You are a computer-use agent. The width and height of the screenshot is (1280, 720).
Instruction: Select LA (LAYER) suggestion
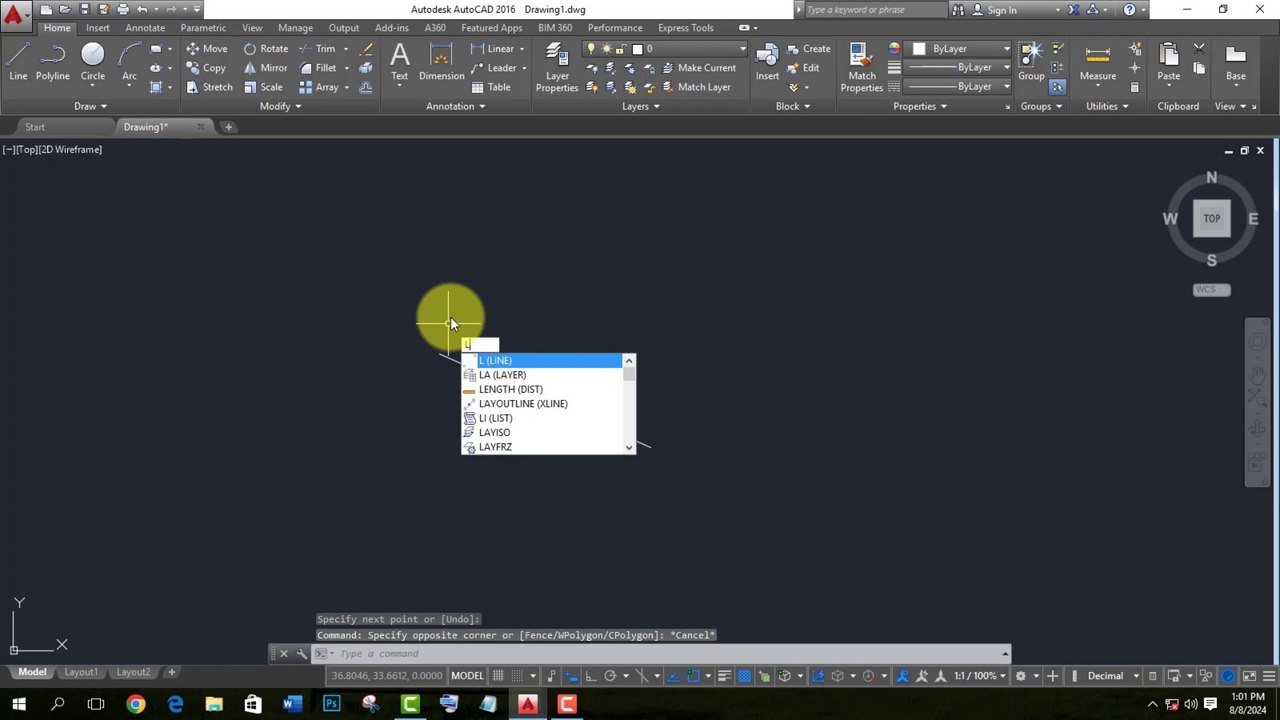[541, 375]
